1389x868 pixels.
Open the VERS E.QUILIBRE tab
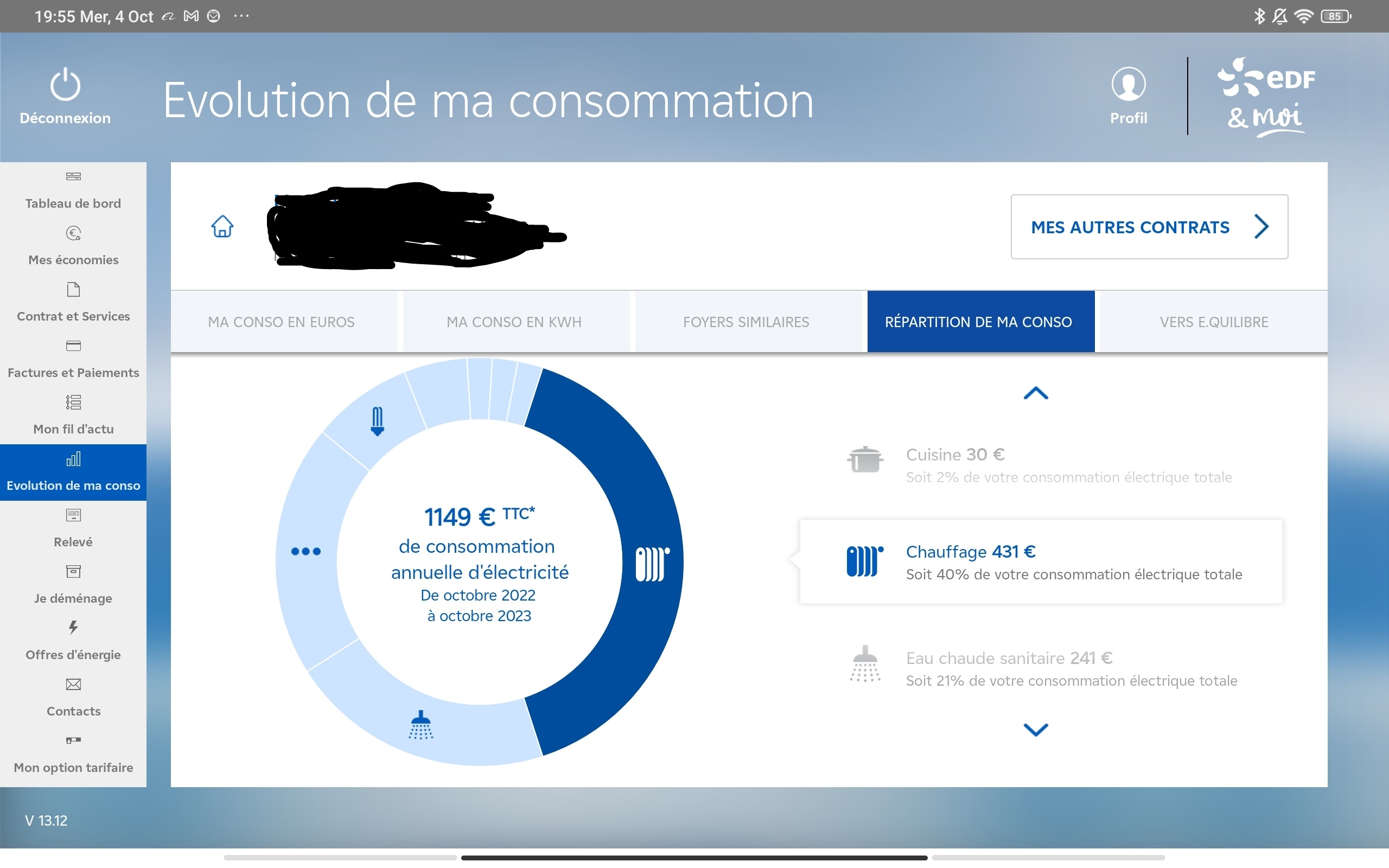tap(1212, 322)
